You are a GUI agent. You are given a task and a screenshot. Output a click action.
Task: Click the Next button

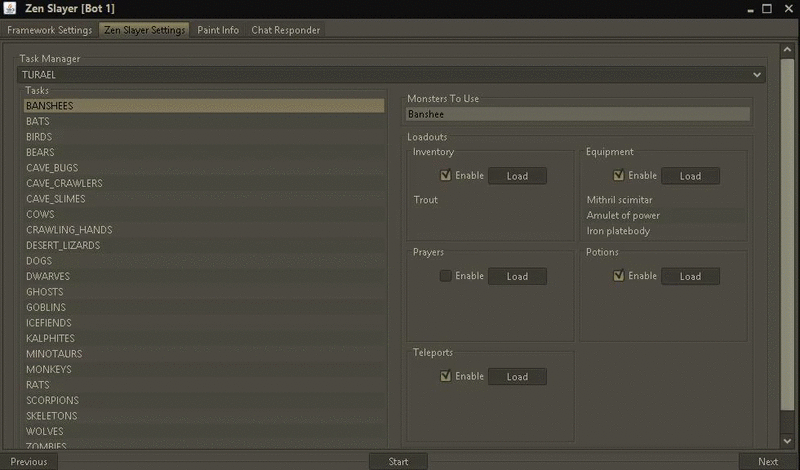click(x=768, y=461)
